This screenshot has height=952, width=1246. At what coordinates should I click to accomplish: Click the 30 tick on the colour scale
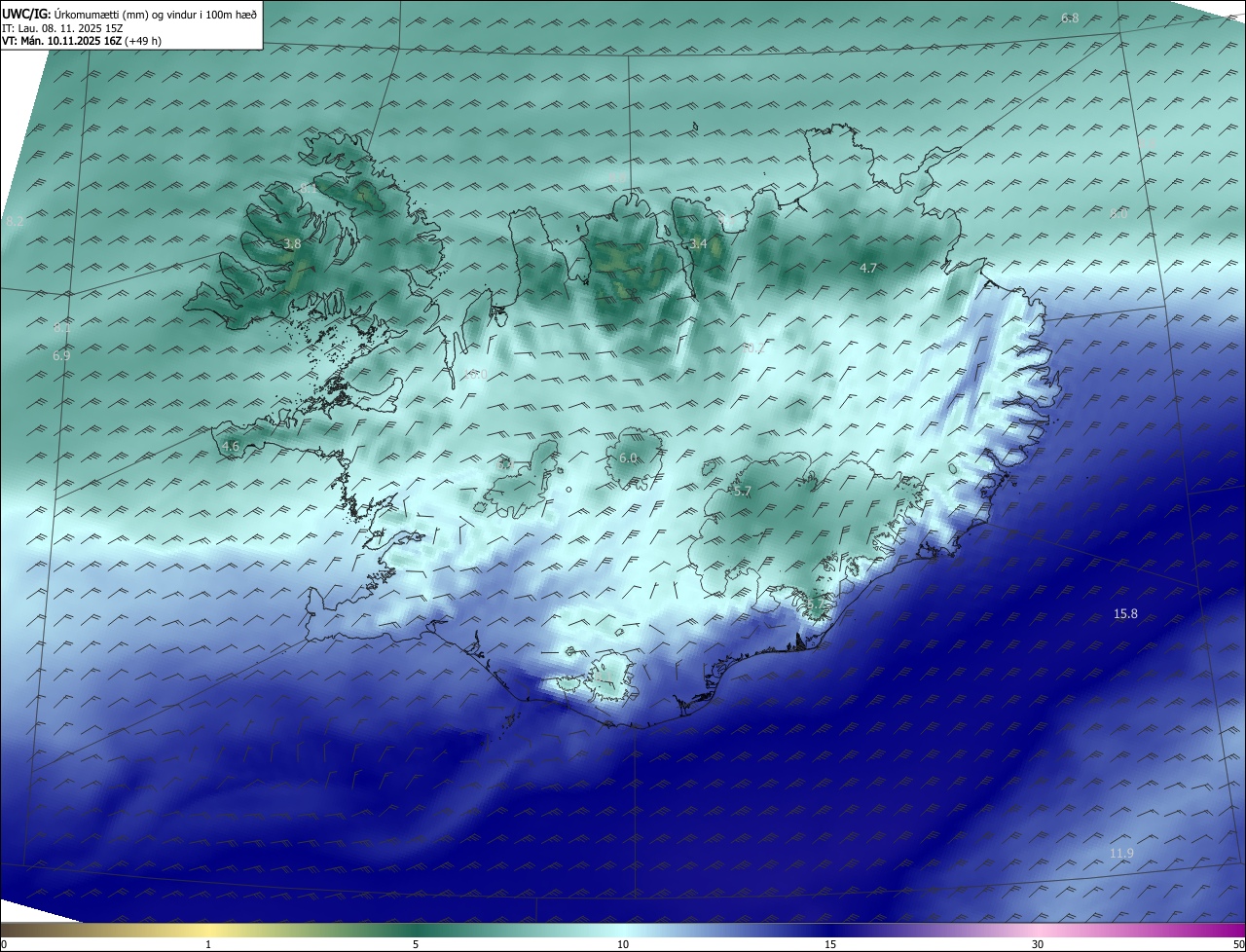point(1038,944)
